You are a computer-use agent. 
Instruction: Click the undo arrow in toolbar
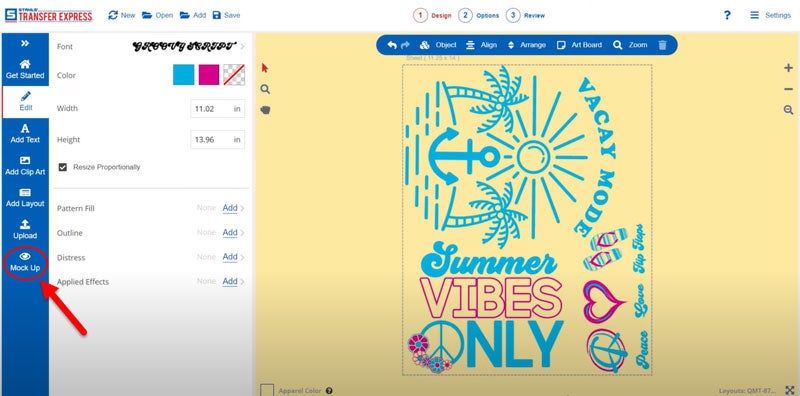click(391, 45)
